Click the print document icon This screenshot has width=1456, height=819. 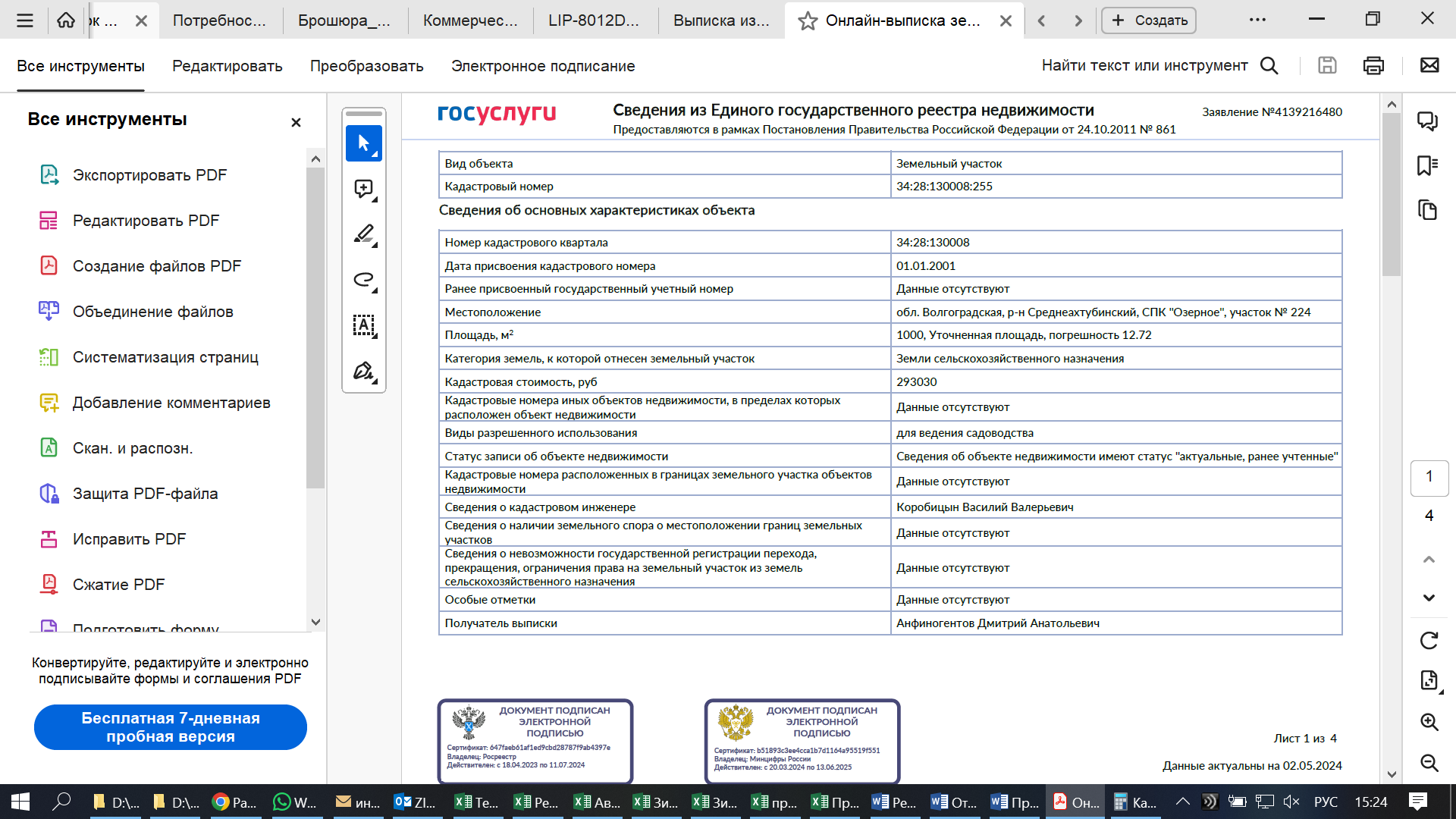1373,66
